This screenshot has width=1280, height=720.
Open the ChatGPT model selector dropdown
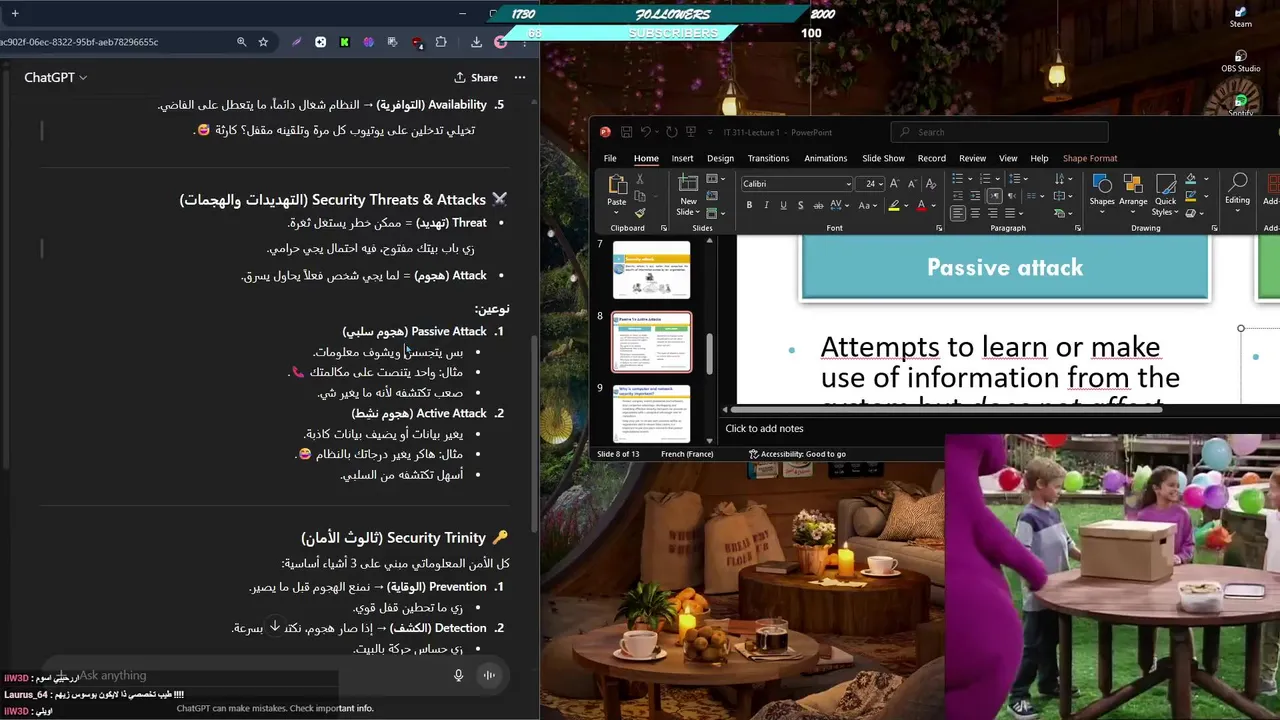[x=56, y=77]
